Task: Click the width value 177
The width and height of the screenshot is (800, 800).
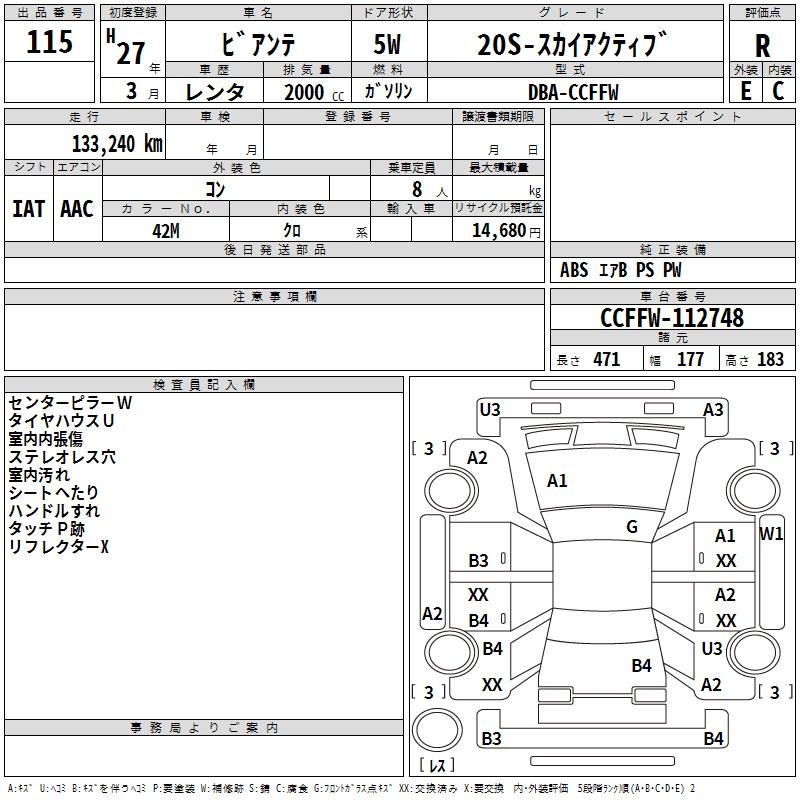Action: pos(690,359)
